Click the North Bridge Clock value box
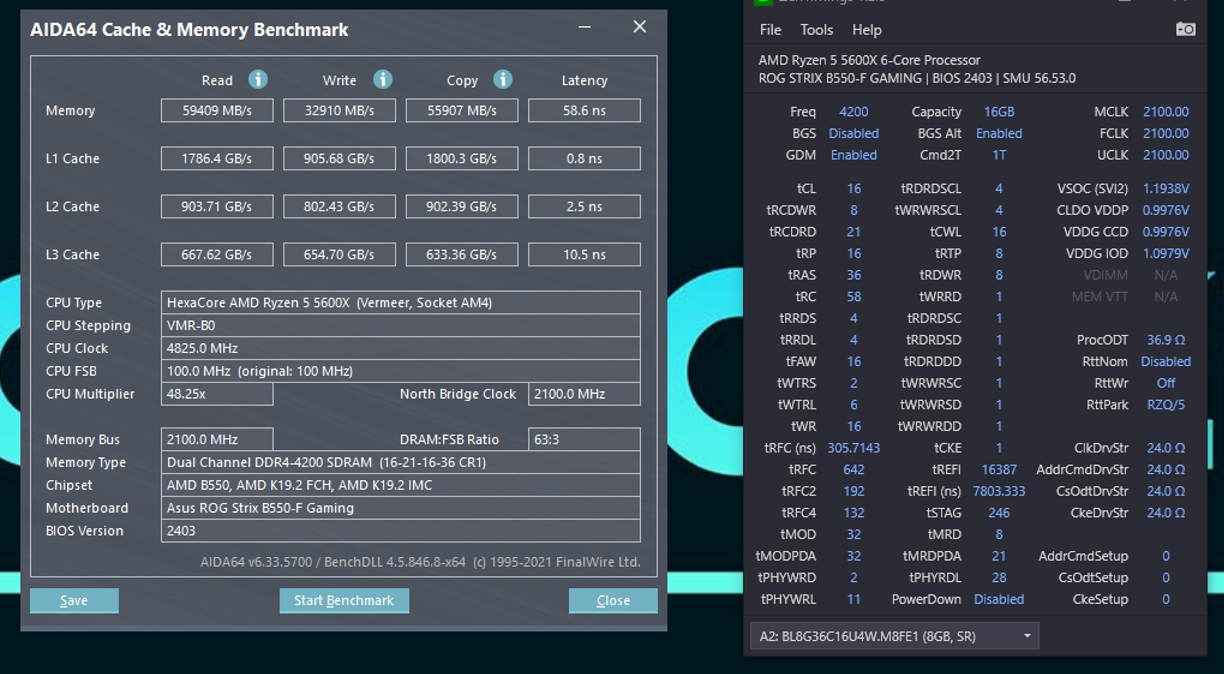 click(x=584, y=394)
